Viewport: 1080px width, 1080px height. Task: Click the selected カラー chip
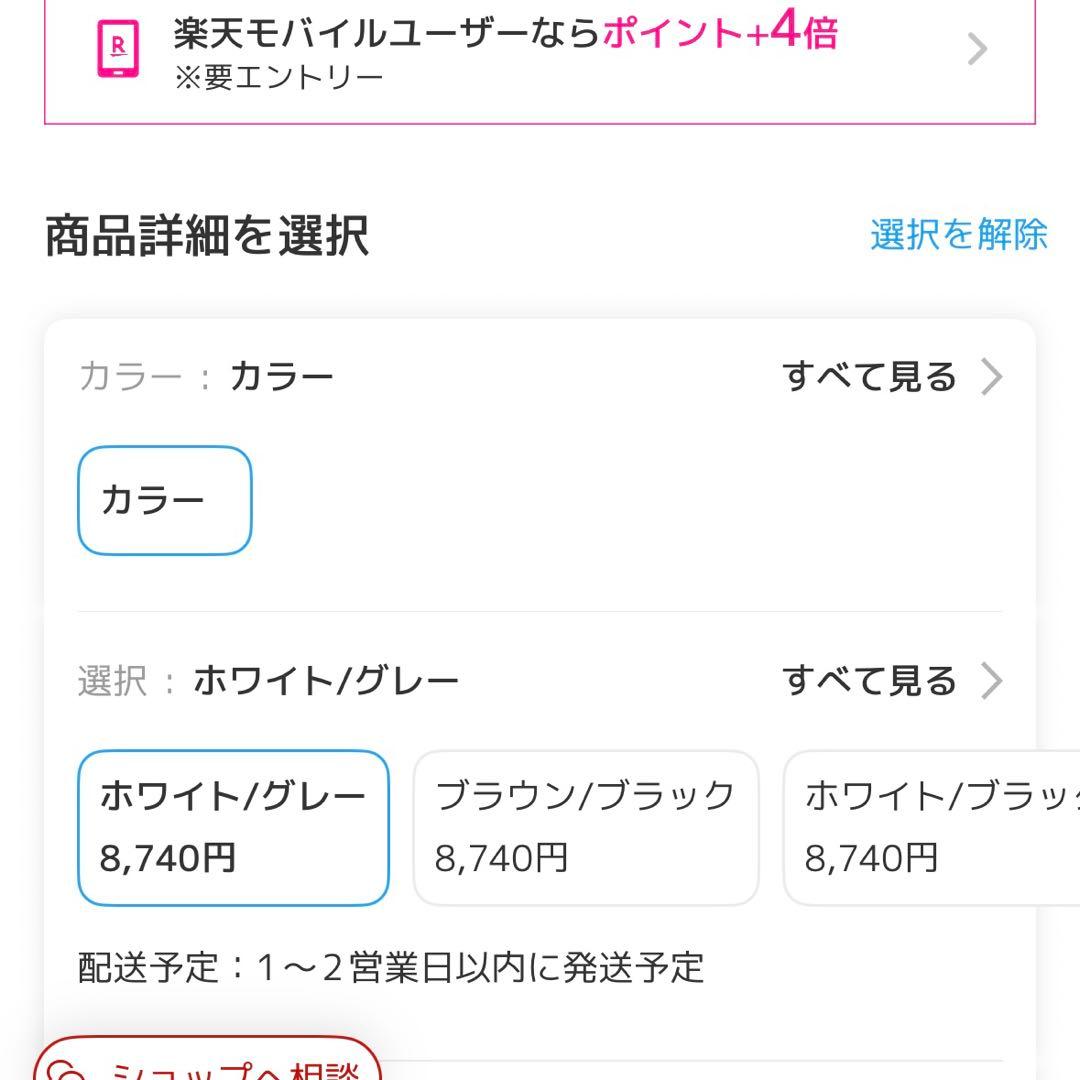(163, 499)
